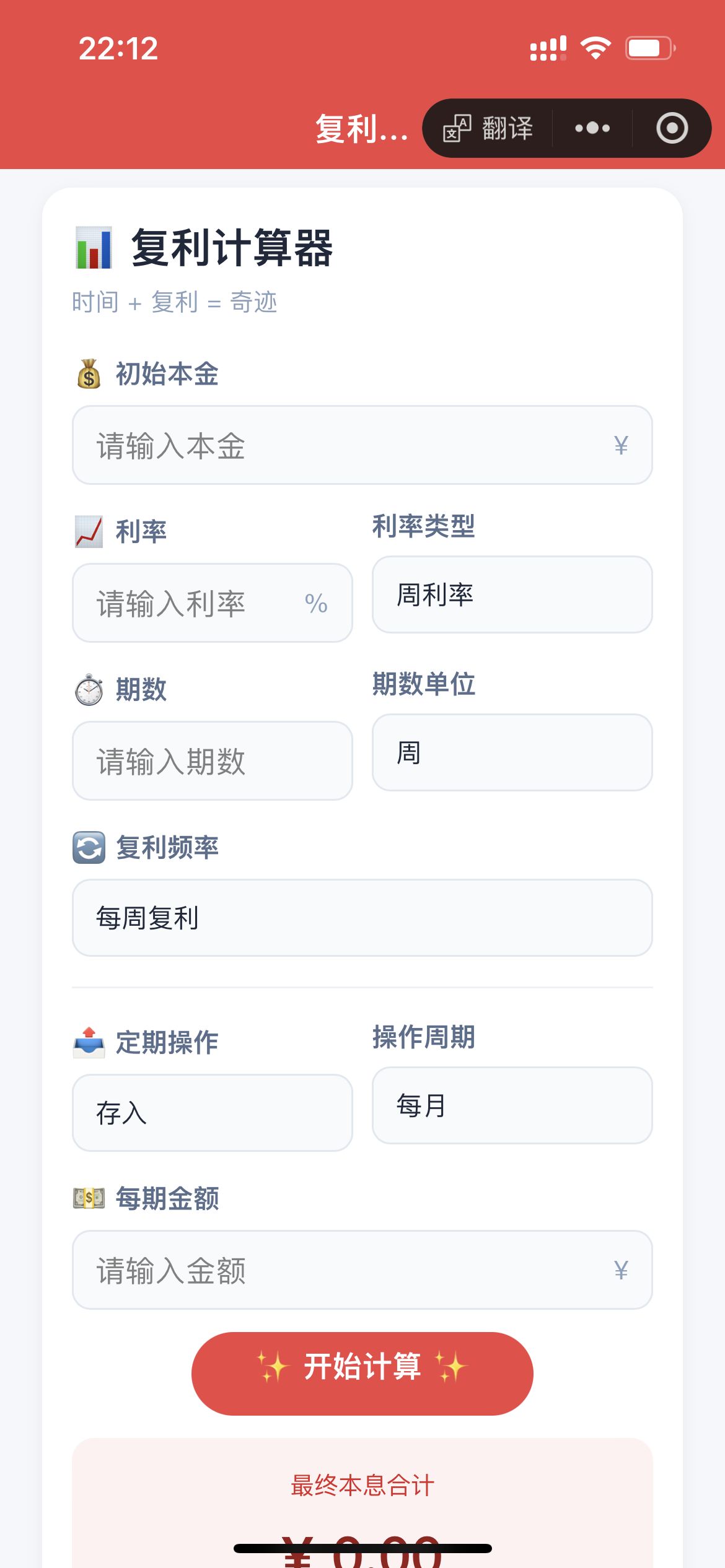Tap the 请输入期数 periods input
Screen dimensions: 725x1568
click(212, 761)
